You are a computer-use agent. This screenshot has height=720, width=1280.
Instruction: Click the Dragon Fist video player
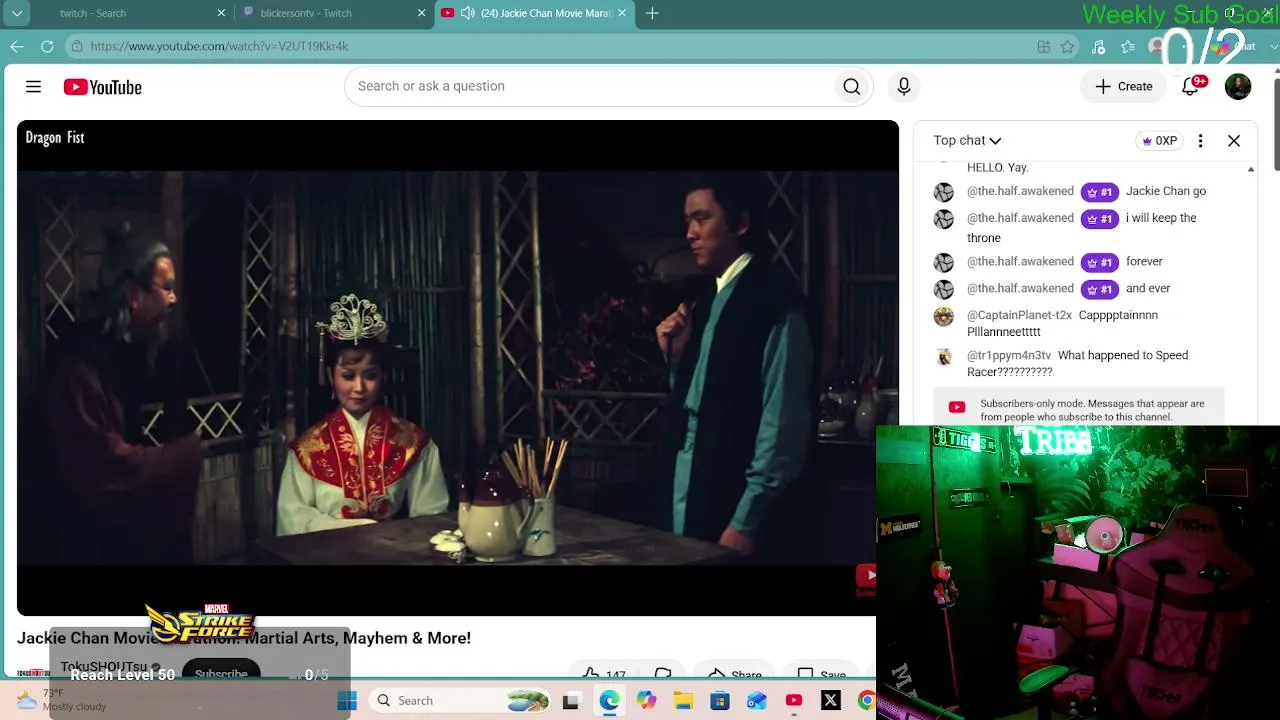457,368
